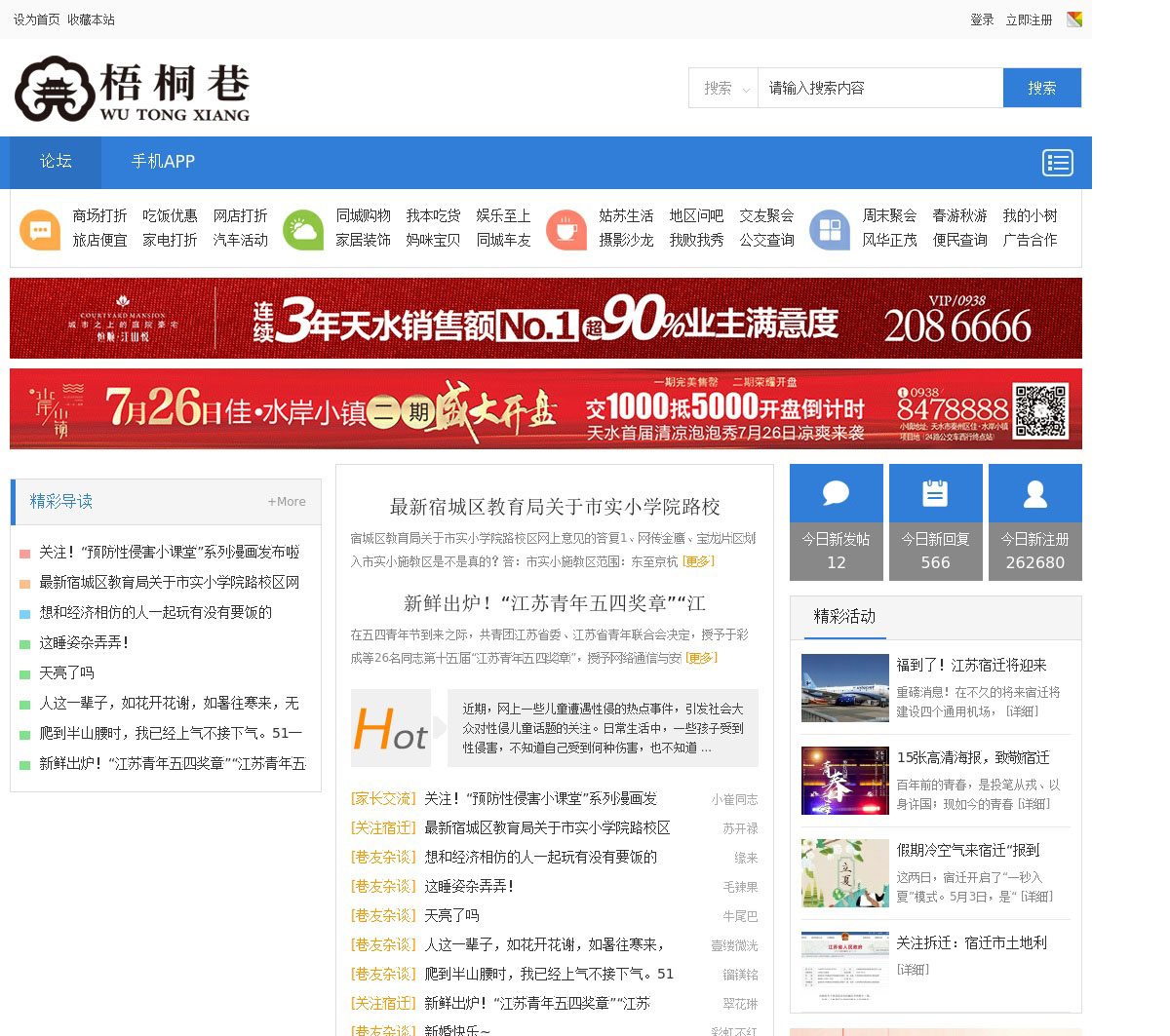Click the notepad 今日新回复 icon
Image resolution: width=1170 pixels, height=1036 pixels.
pyautogui.click(x=935, y=494)
